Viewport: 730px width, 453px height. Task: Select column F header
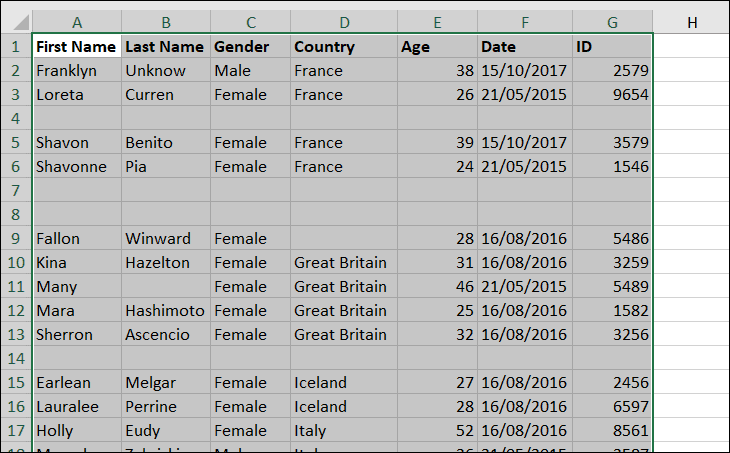click(525, 22)
